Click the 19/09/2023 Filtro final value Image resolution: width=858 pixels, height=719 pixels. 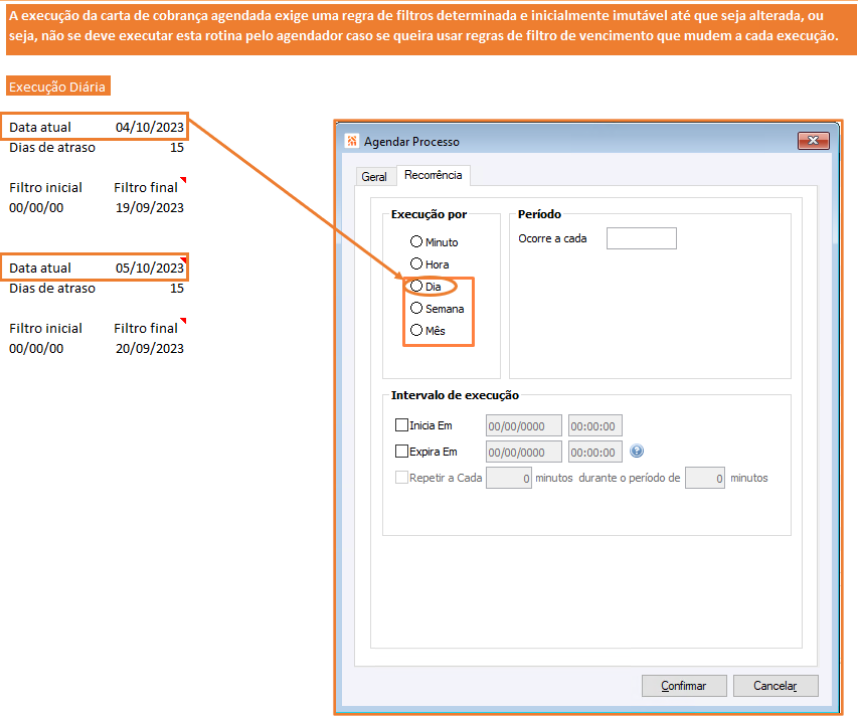[149, 208]
